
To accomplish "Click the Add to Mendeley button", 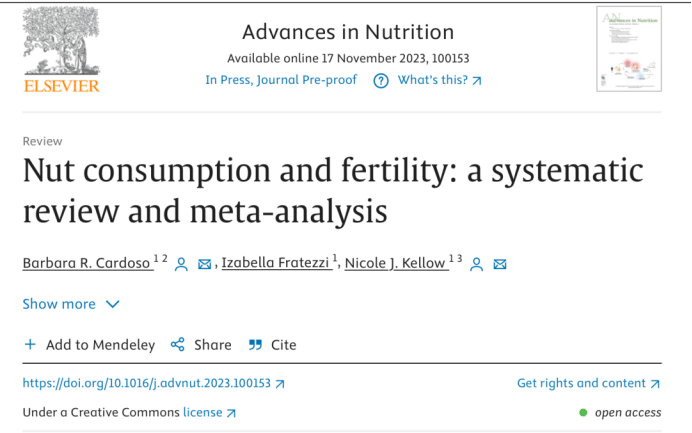I will coord(100,345).
